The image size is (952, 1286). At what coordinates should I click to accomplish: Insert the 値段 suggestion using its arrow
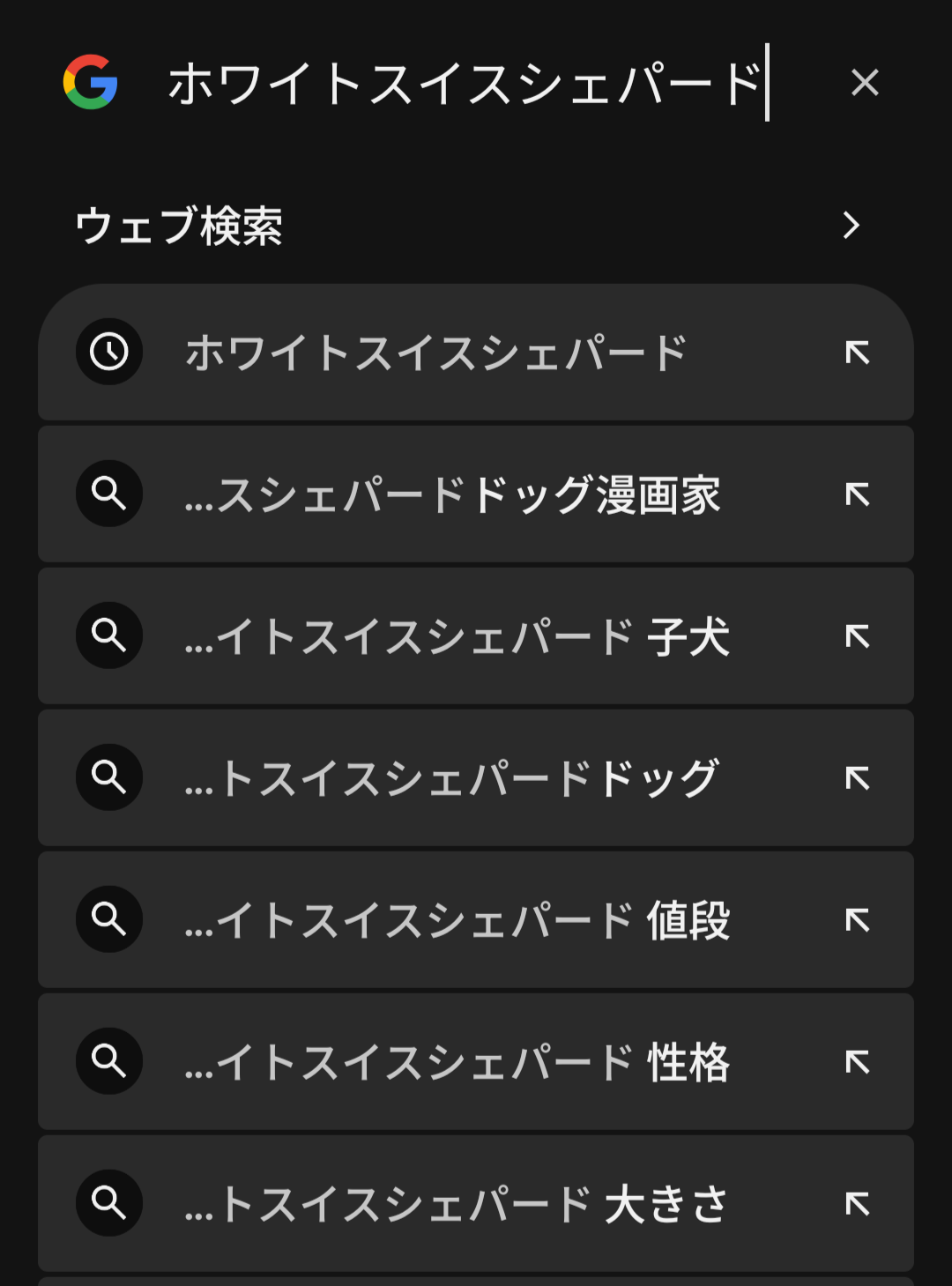coord(857,920)
